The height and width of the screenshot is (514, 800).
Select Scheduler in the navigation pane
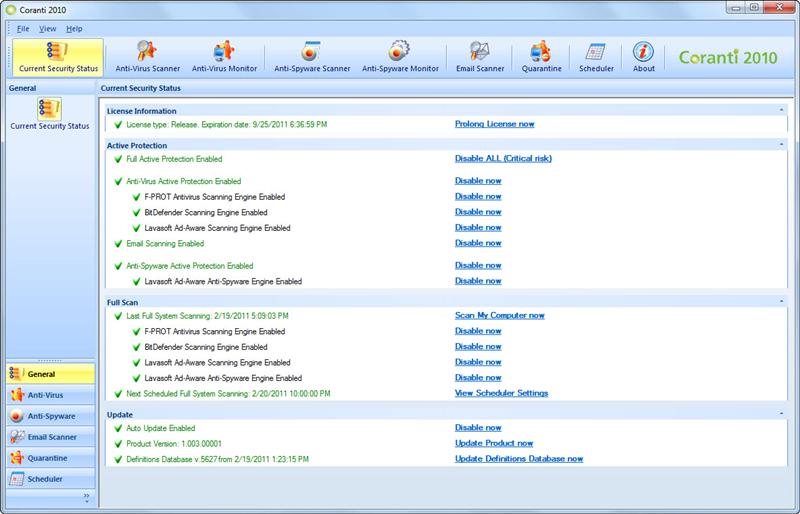click(x=51, y=478)
